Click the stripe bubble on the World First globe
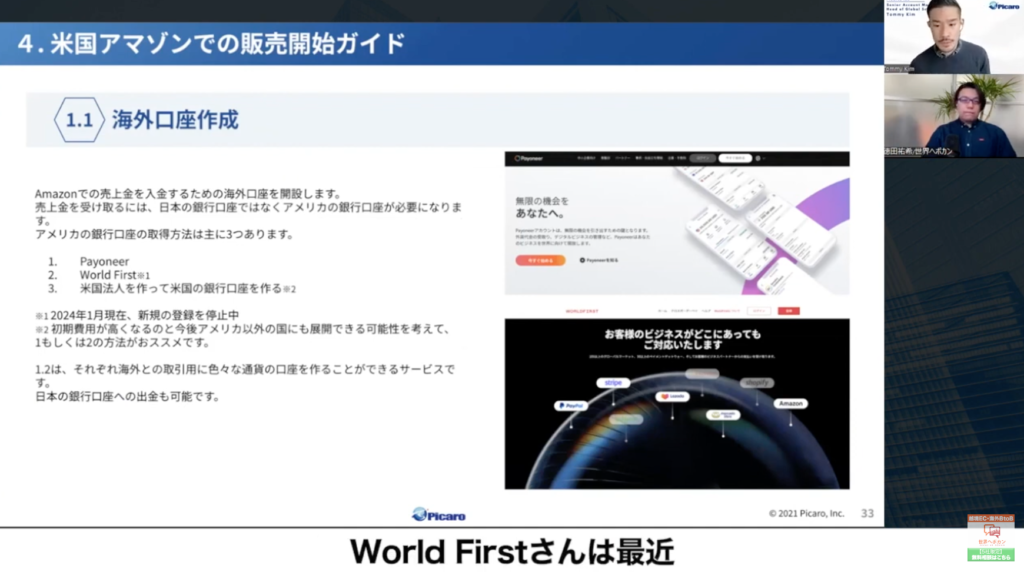The height and width of the screenshot is (572, 1024). point(613,383)
